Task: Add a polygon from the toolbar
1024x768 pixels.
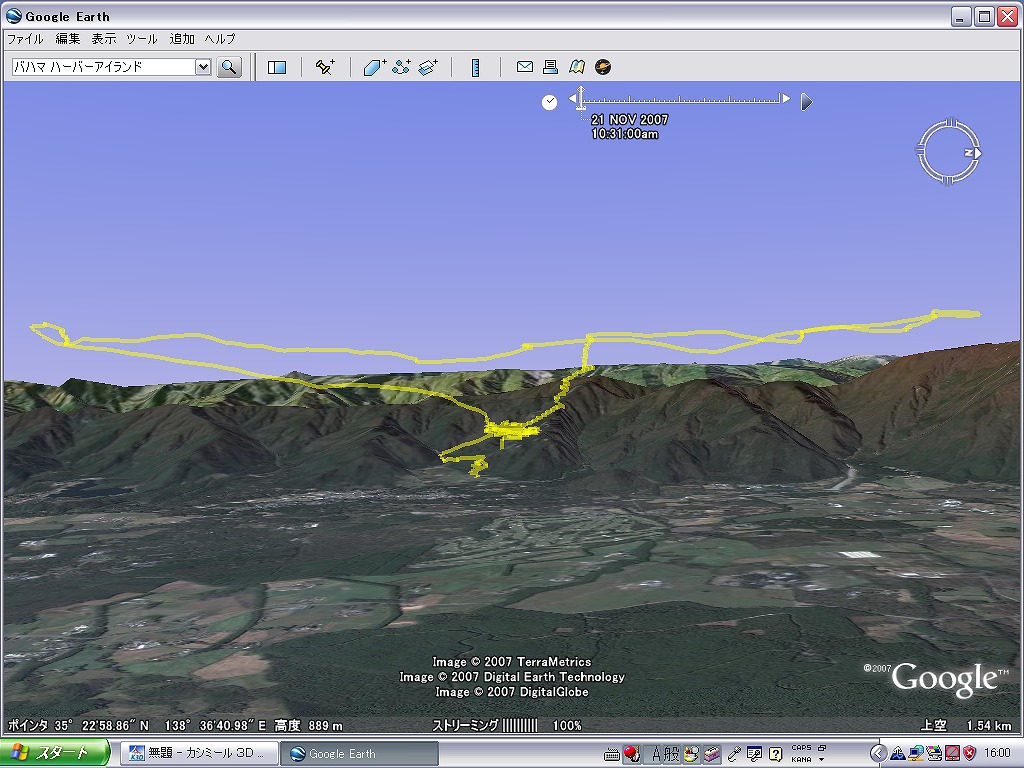Action: [x=374, y=67]
